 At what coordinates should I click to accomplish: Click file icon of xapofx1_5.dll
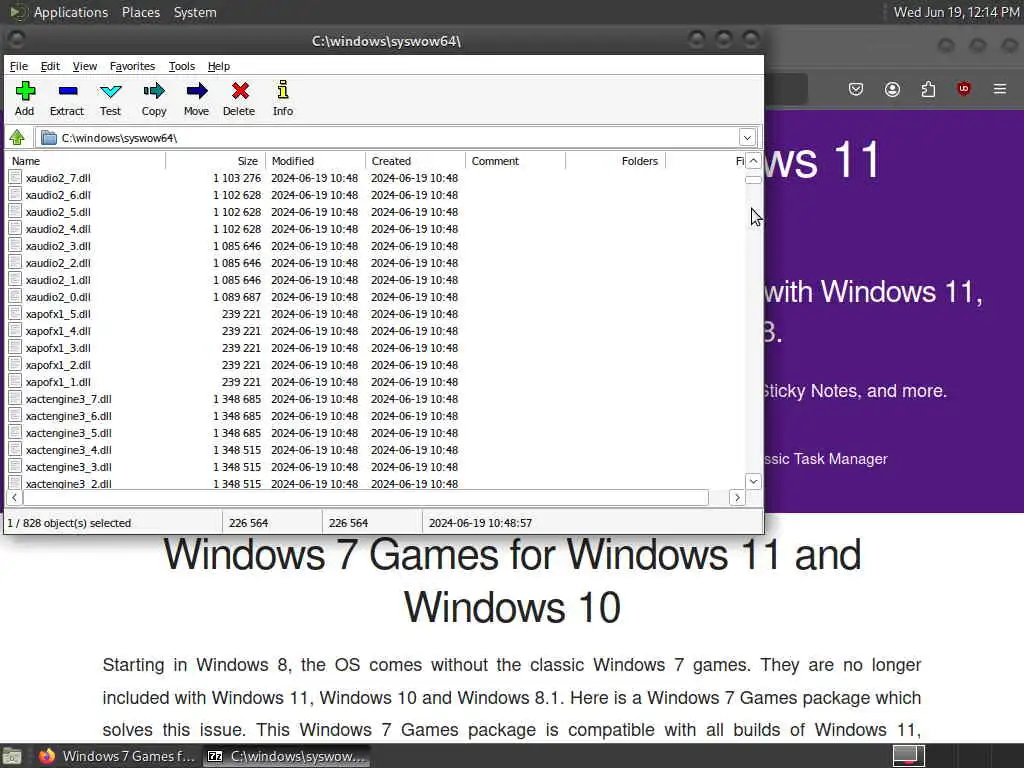click(x=16, y=313)
